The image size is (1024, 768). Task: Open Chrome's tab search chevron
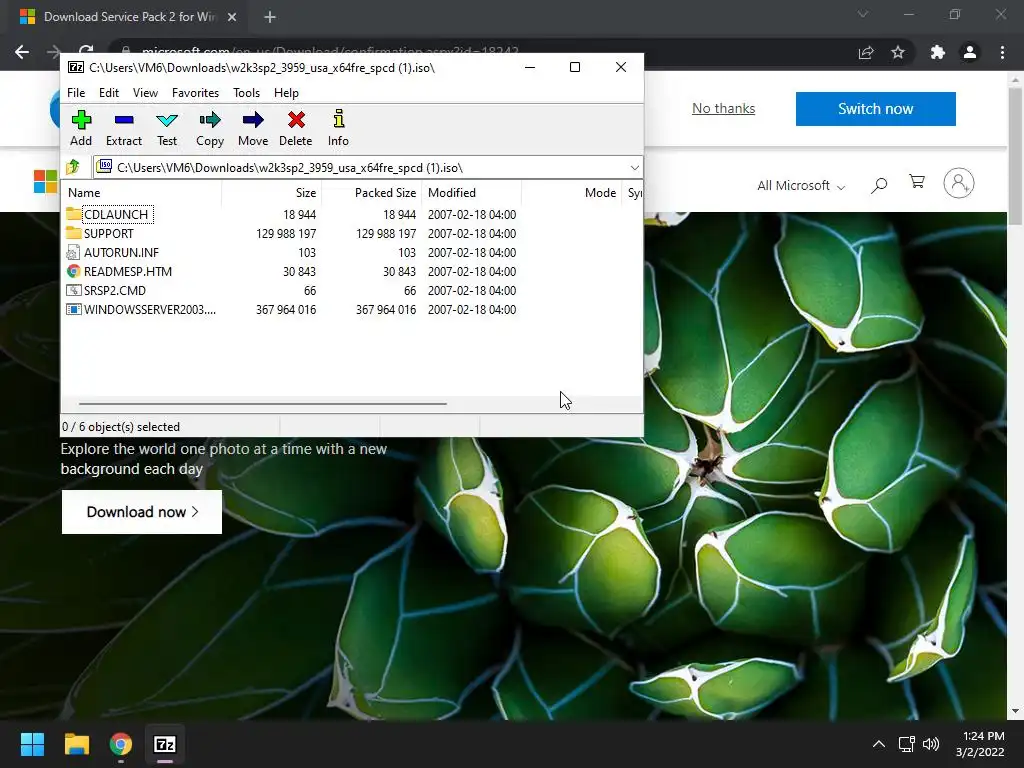pos(863,14)
